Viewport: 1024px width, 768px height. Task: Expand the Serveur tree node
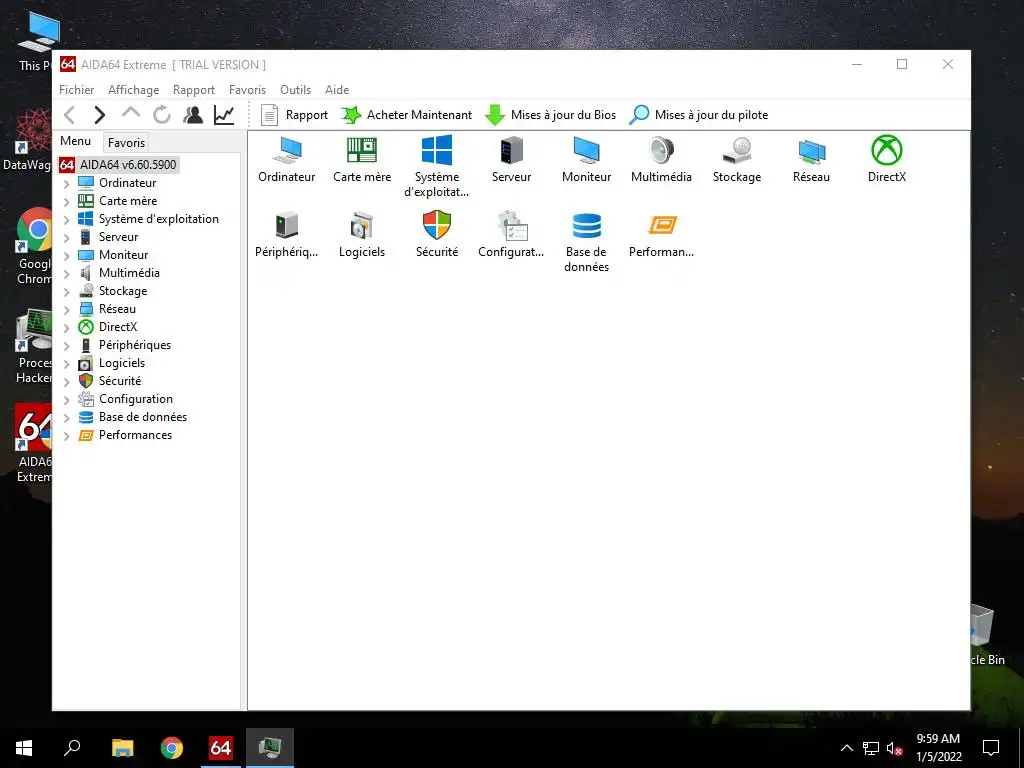67,238
